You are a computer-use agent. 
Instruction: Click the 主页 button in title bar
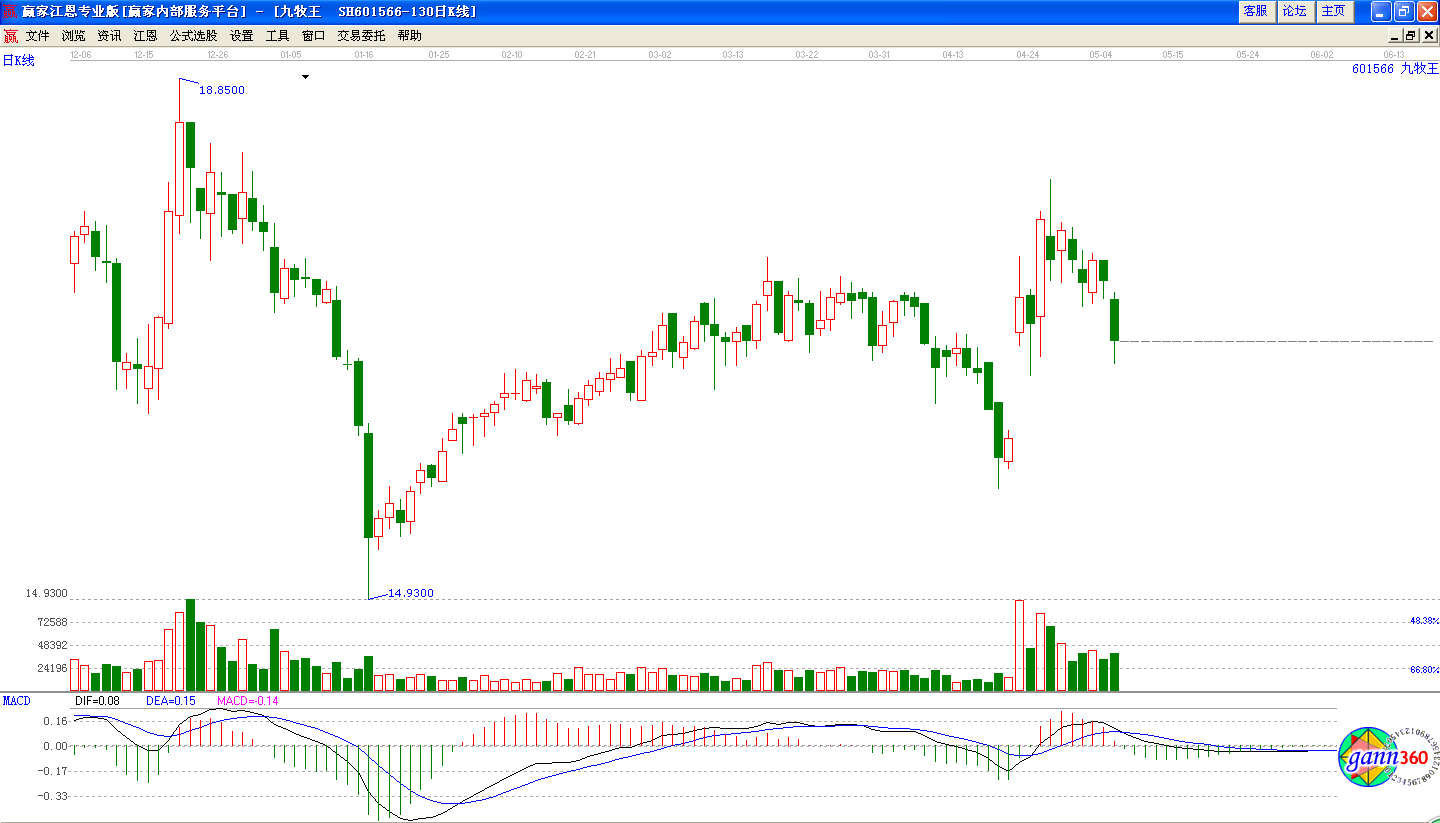click(1333, 11)
